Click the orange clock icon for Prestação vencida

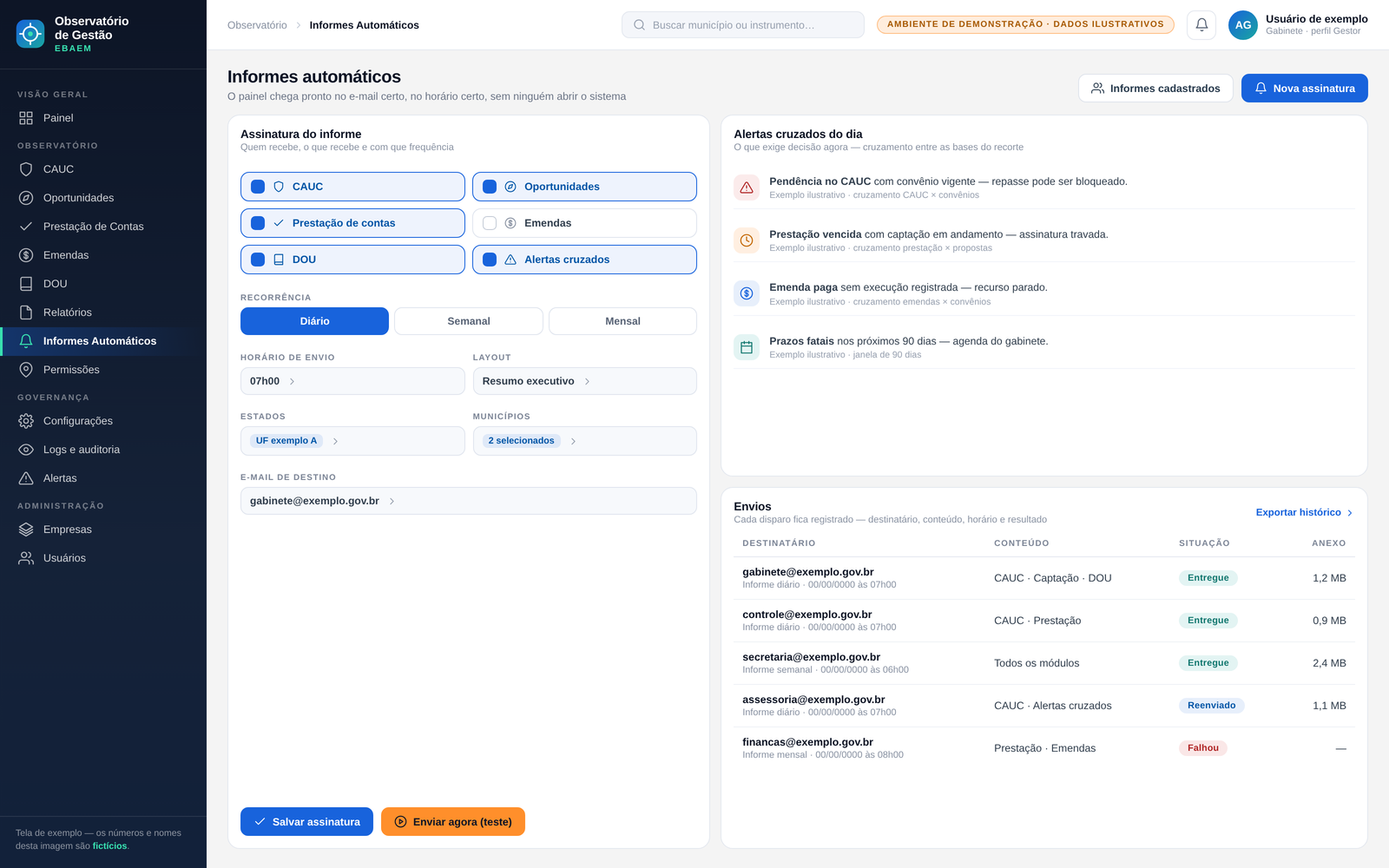[747, 240]
